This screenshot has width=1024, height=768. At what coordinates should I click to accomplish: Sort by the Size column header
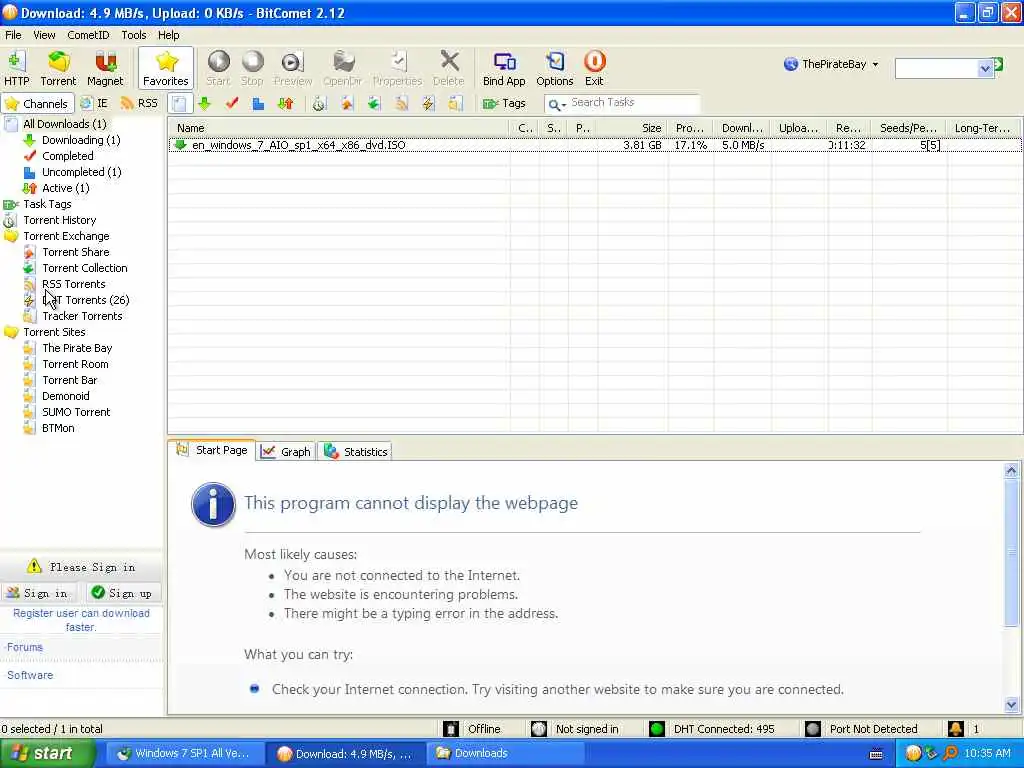coord(632,128)
